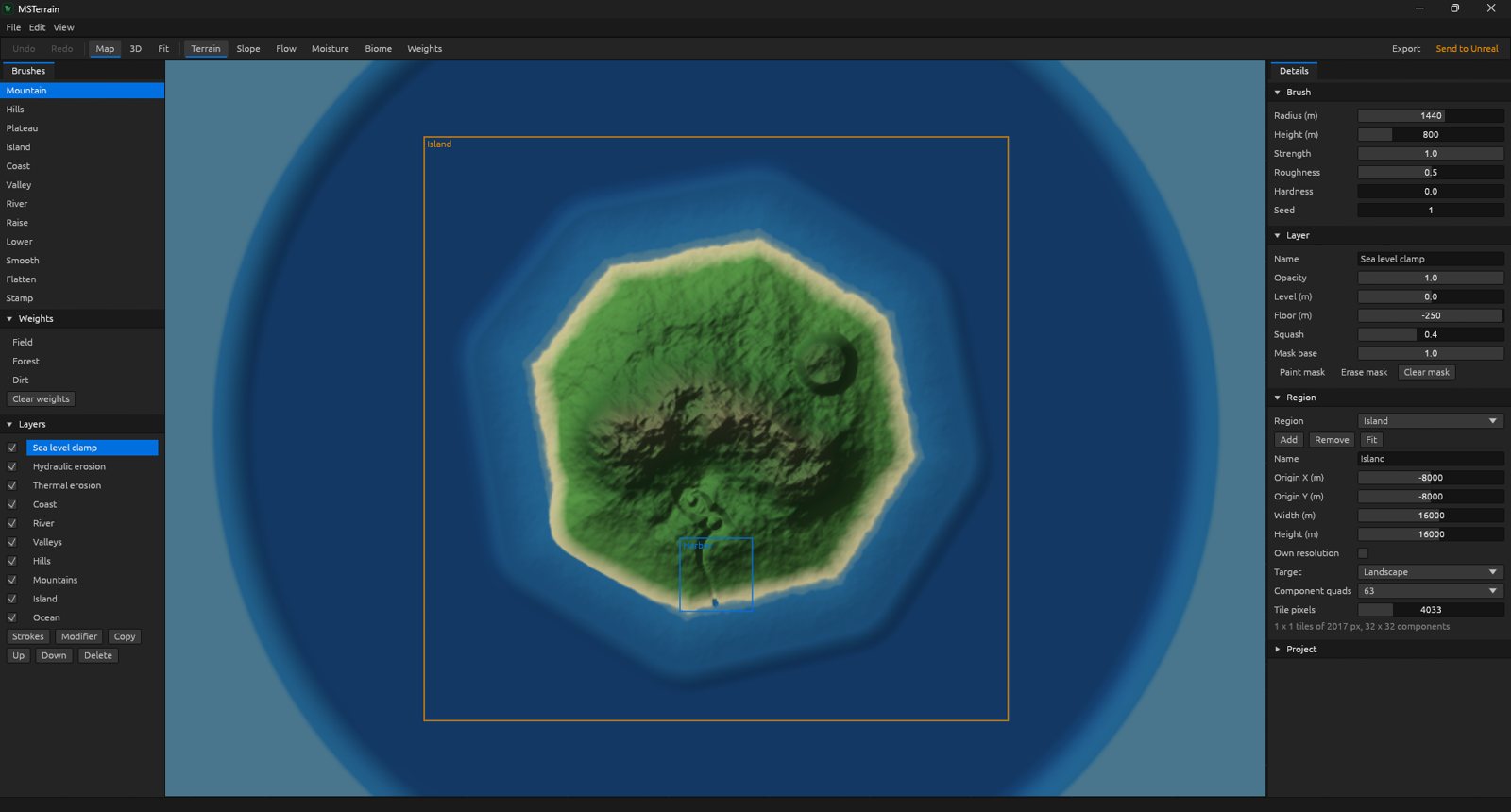The height and width of the screenshot is (812, 1511).
Task: Switch to the 3D view
Action: tap(136, 49)
